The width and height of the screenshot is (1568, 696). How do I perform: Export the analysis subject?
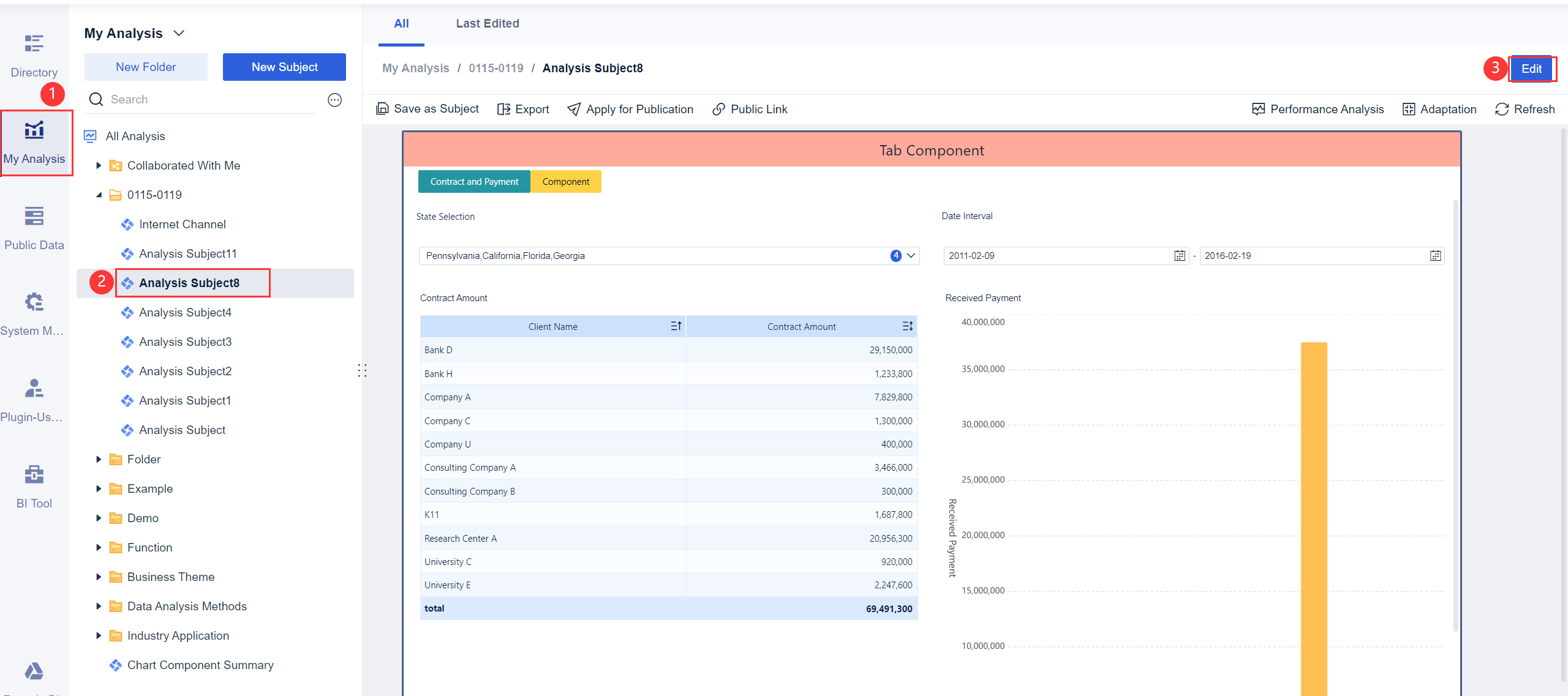click(x=522, y=108)
